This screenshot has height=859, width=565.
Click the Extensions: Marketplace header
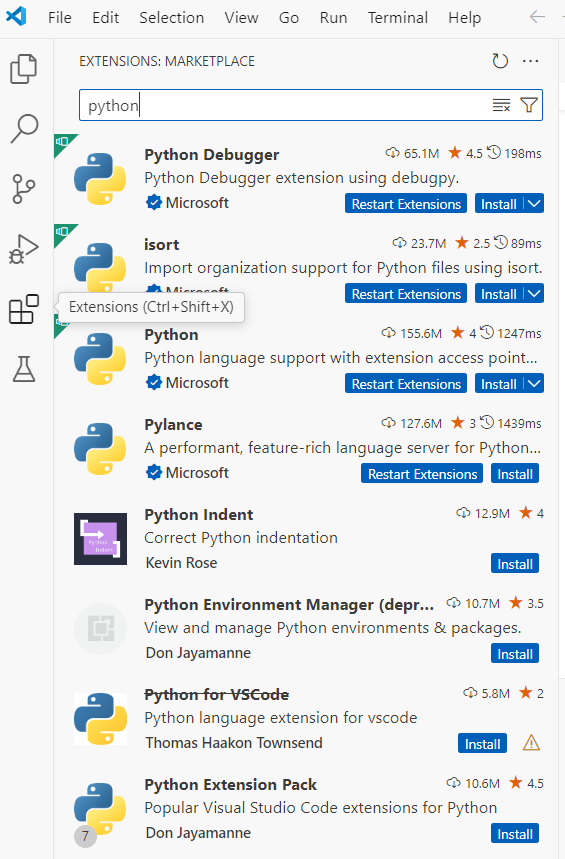tap(167, 61)
